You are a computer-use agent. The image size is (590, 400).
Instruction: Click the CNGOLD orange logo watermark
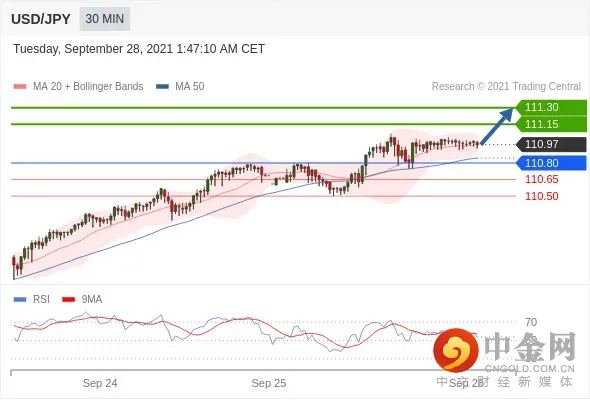(456, 350)
